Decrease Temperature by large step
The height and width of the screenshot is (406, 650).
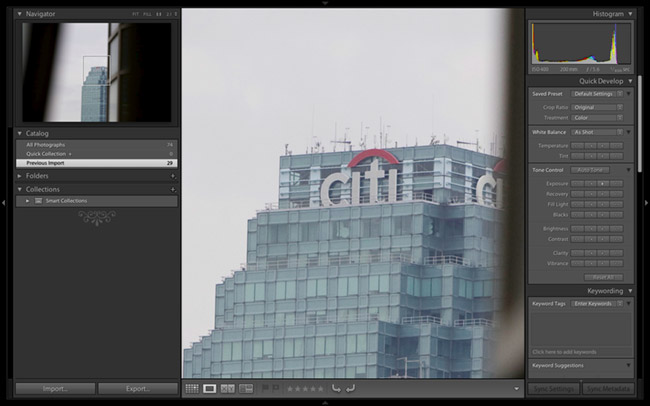coord(577,146)
